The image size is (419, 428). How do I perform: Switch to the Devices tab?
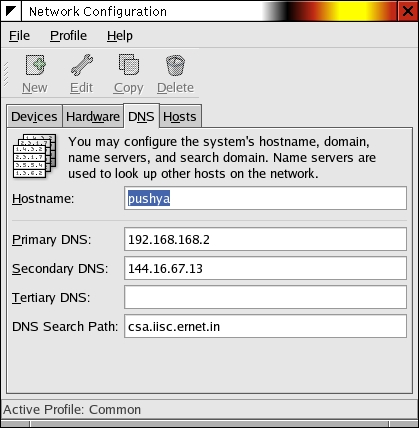(x=34, y=117)
